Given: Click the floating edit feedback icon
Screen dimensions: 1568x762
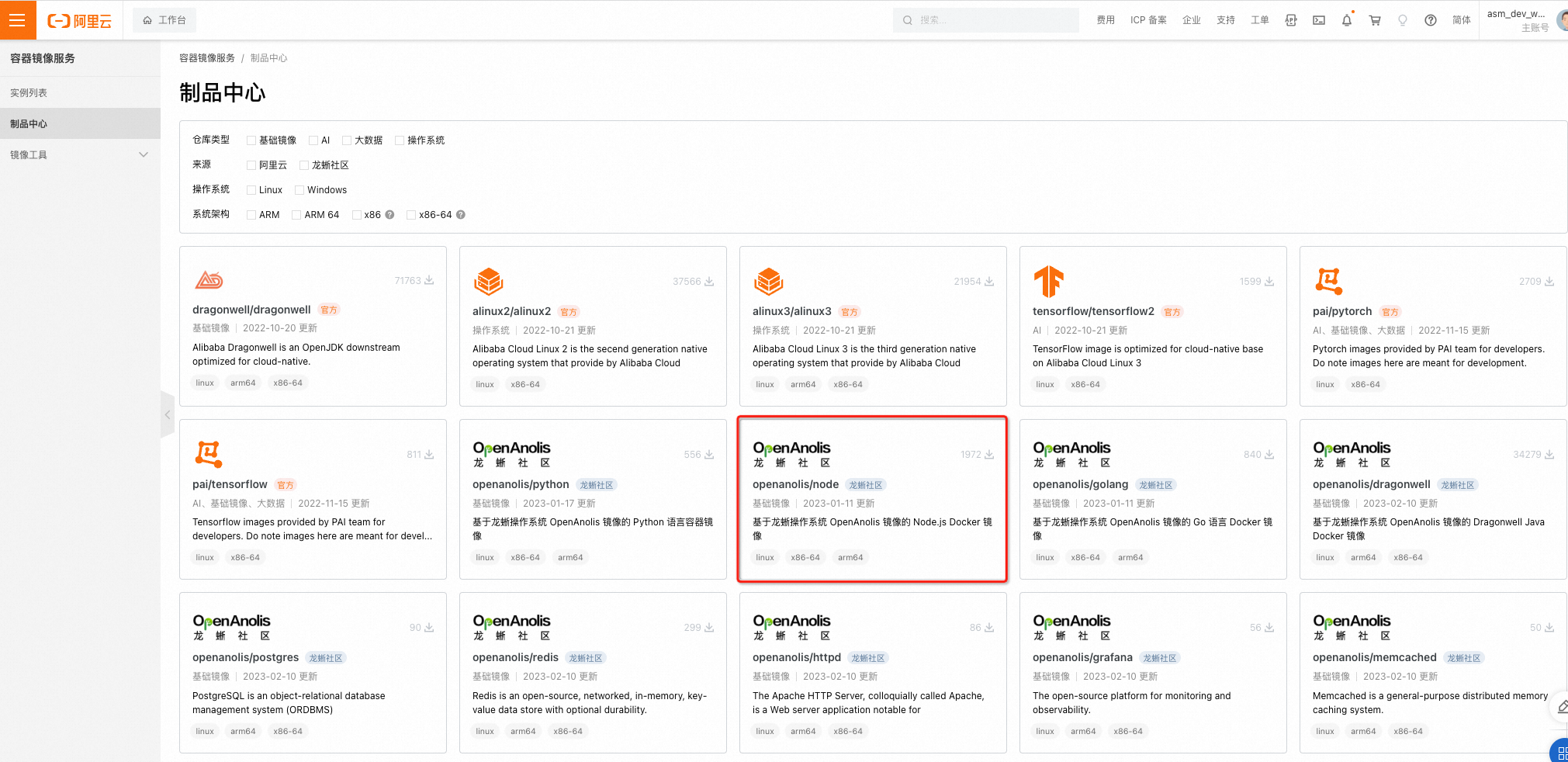Looking at the screenshot, I should coord(1561,707).
